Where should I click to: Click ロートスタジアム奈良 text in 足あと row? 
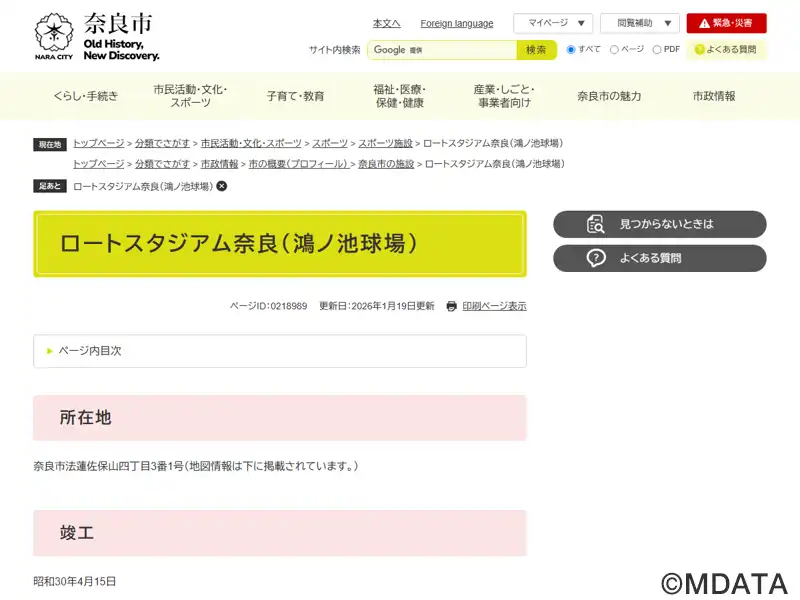click(x=143, y=186)
